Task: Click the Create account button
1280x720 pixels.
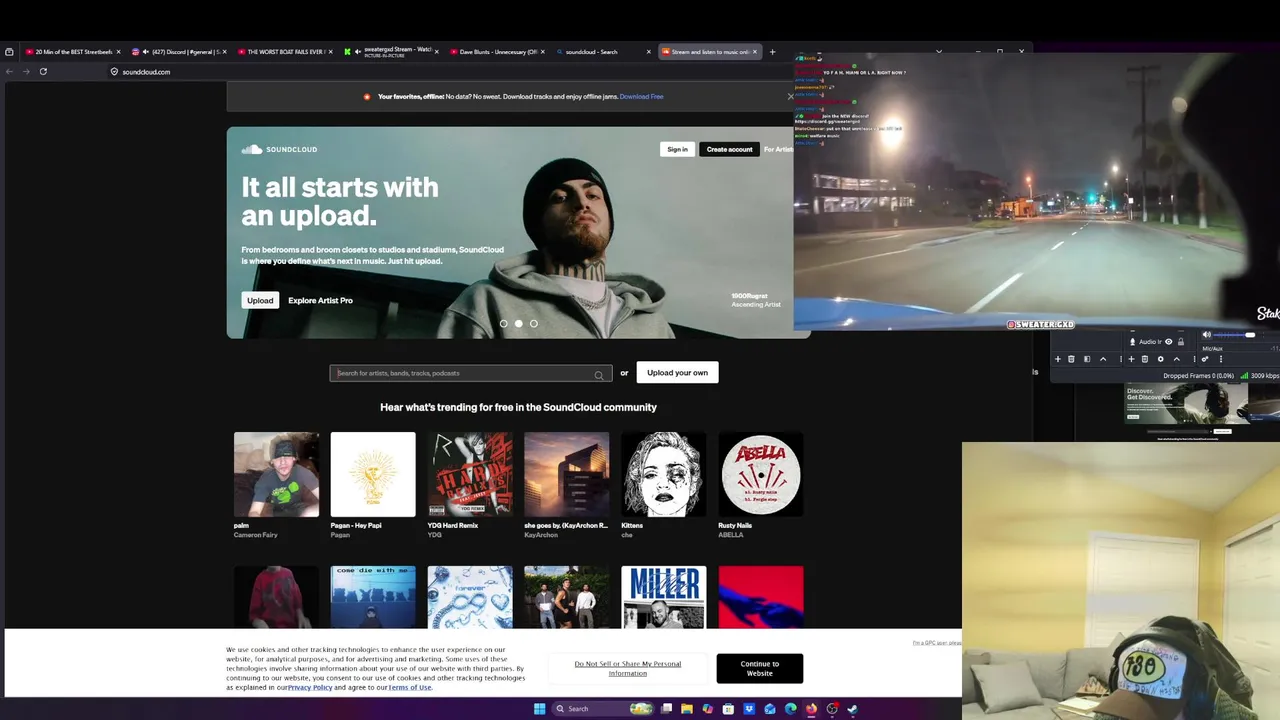Action: (x=729, y=149)
